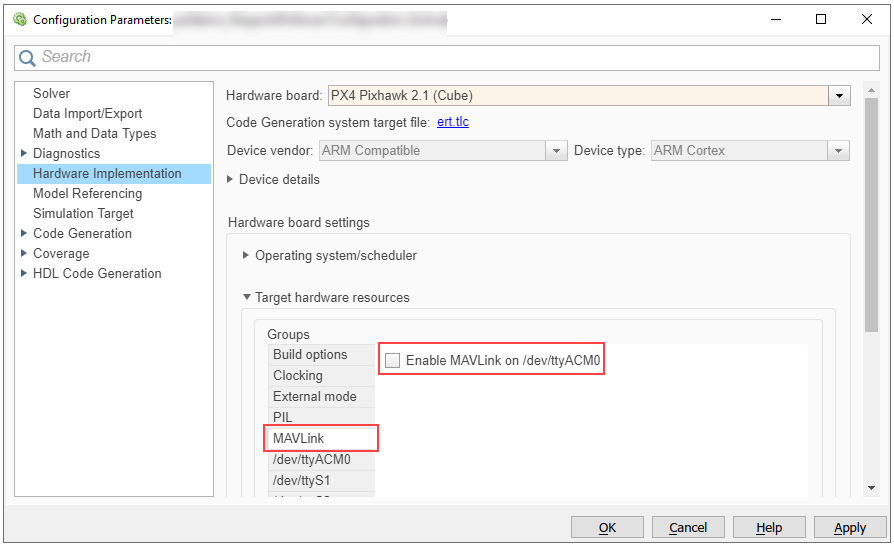Screen dimensions: 894x549
Task: Expand Coverage tree node
Action: tap(23, 253)
